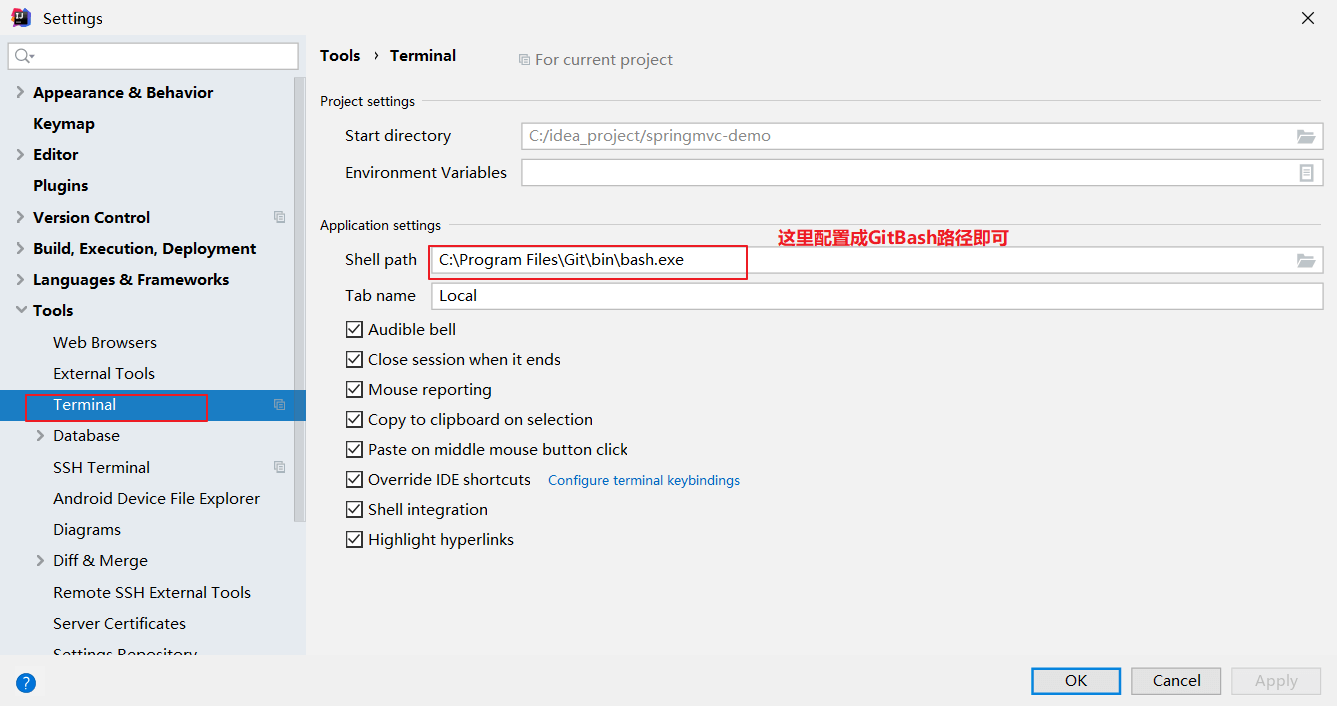Select Remote SSH External Tools

click(x=152, y=592)
